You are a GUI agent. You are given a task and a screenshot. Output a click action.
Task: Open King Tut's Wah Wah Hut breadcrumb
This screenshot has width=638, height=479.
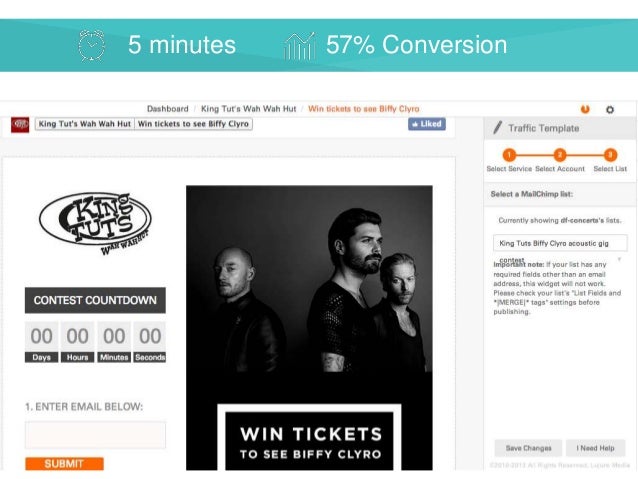click(249, 109)
